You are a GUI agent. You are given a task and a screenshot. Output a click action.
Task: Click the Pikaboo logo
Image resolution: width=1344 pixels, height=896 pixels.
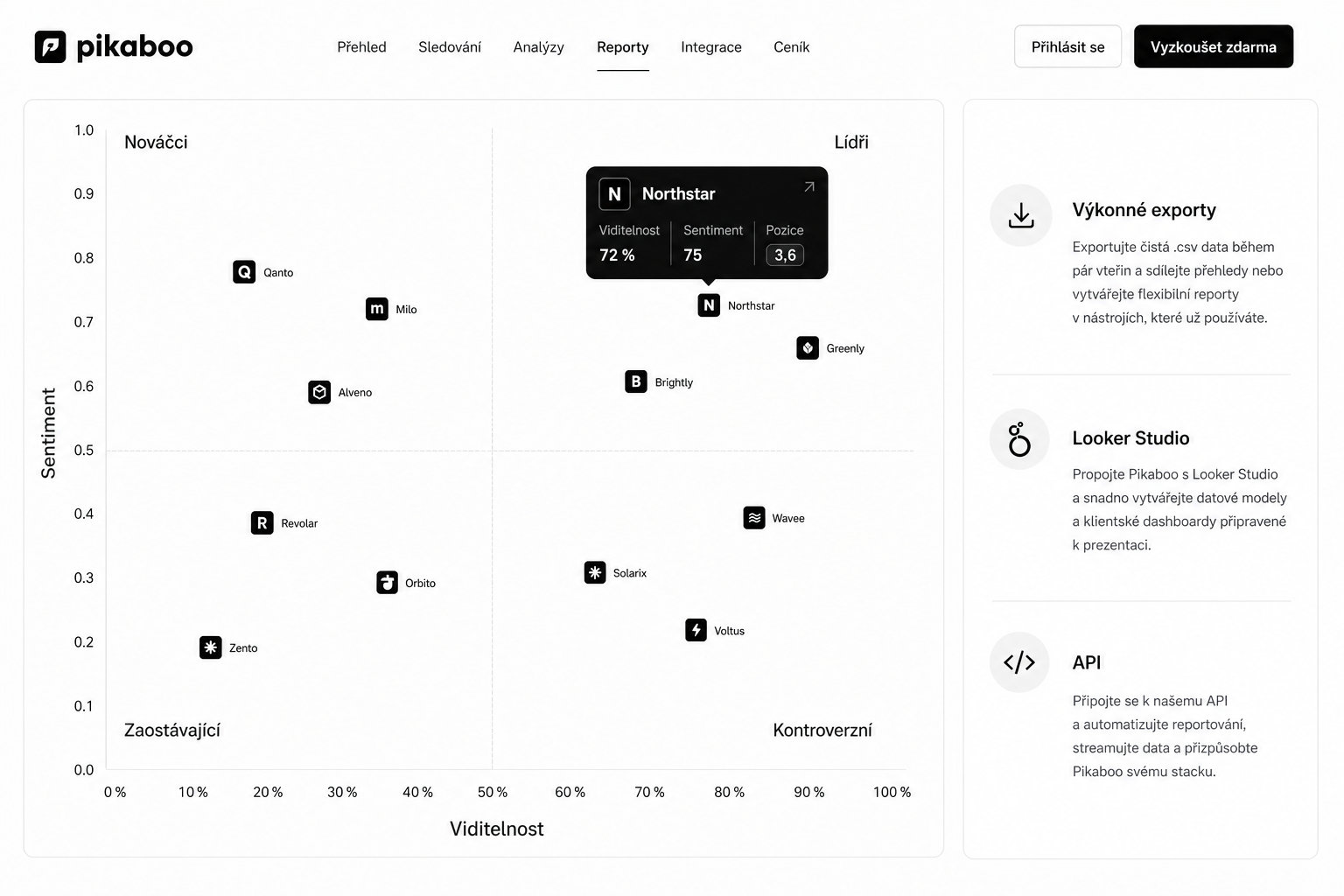[114, 47]
